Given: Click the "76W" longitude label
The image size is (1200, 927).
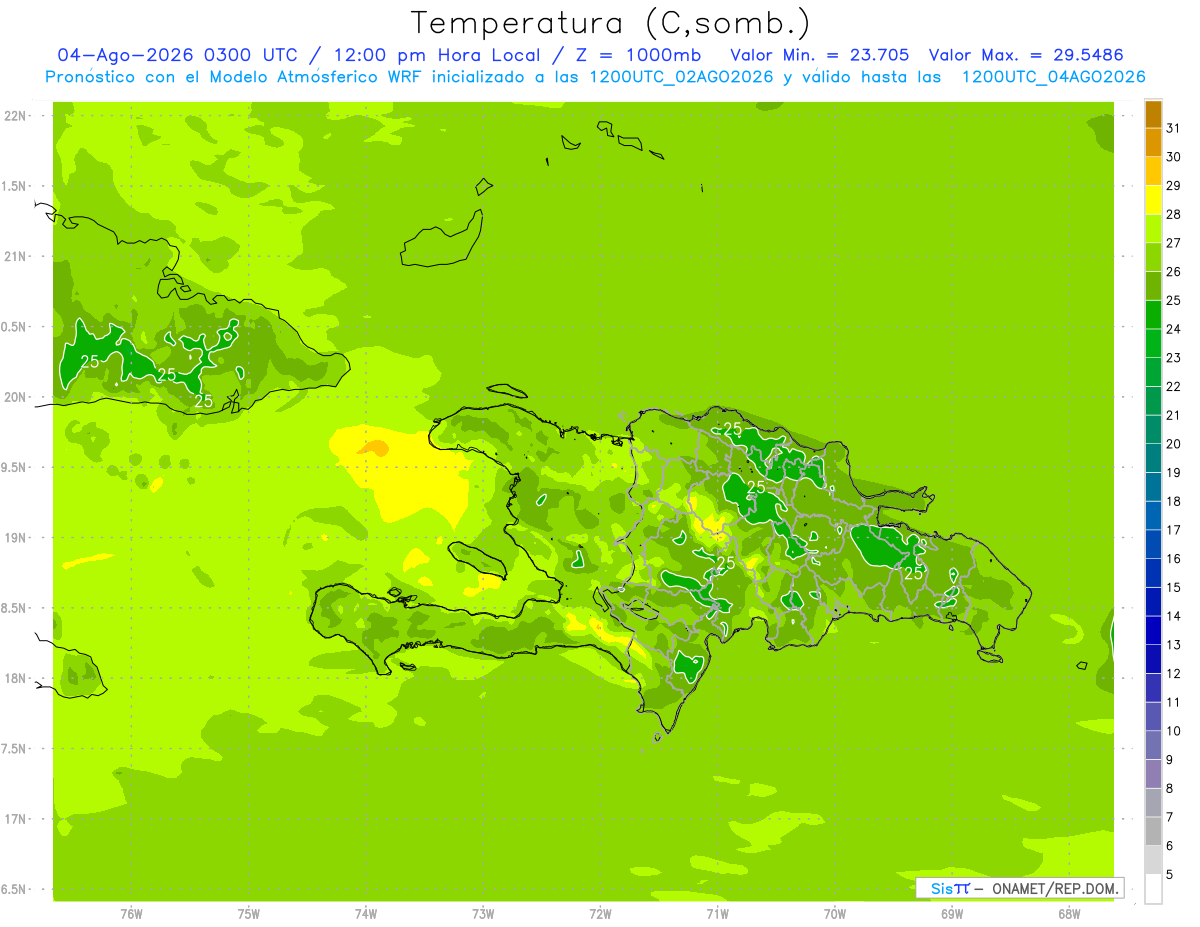Looking at the screenshot, I should [131, 914].
